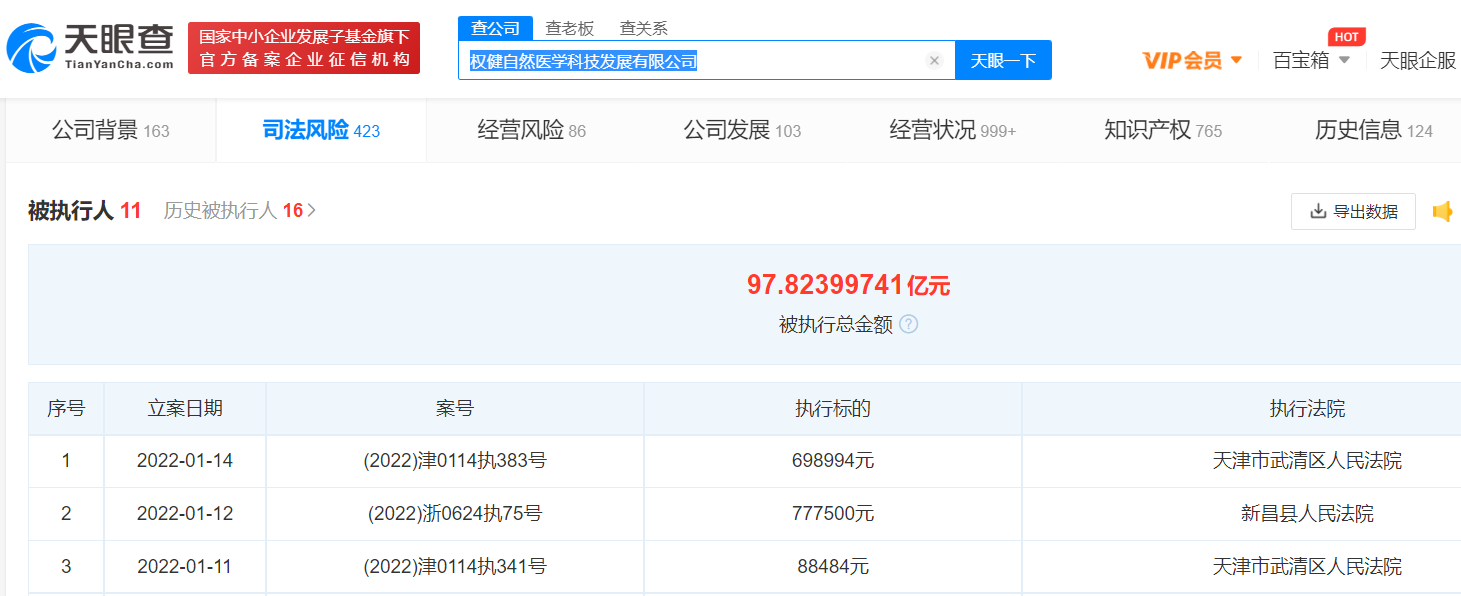This screenshot has width=1461, height=596.
Task: Select the 查公司 search tab
Action: [x=496, y=28]
